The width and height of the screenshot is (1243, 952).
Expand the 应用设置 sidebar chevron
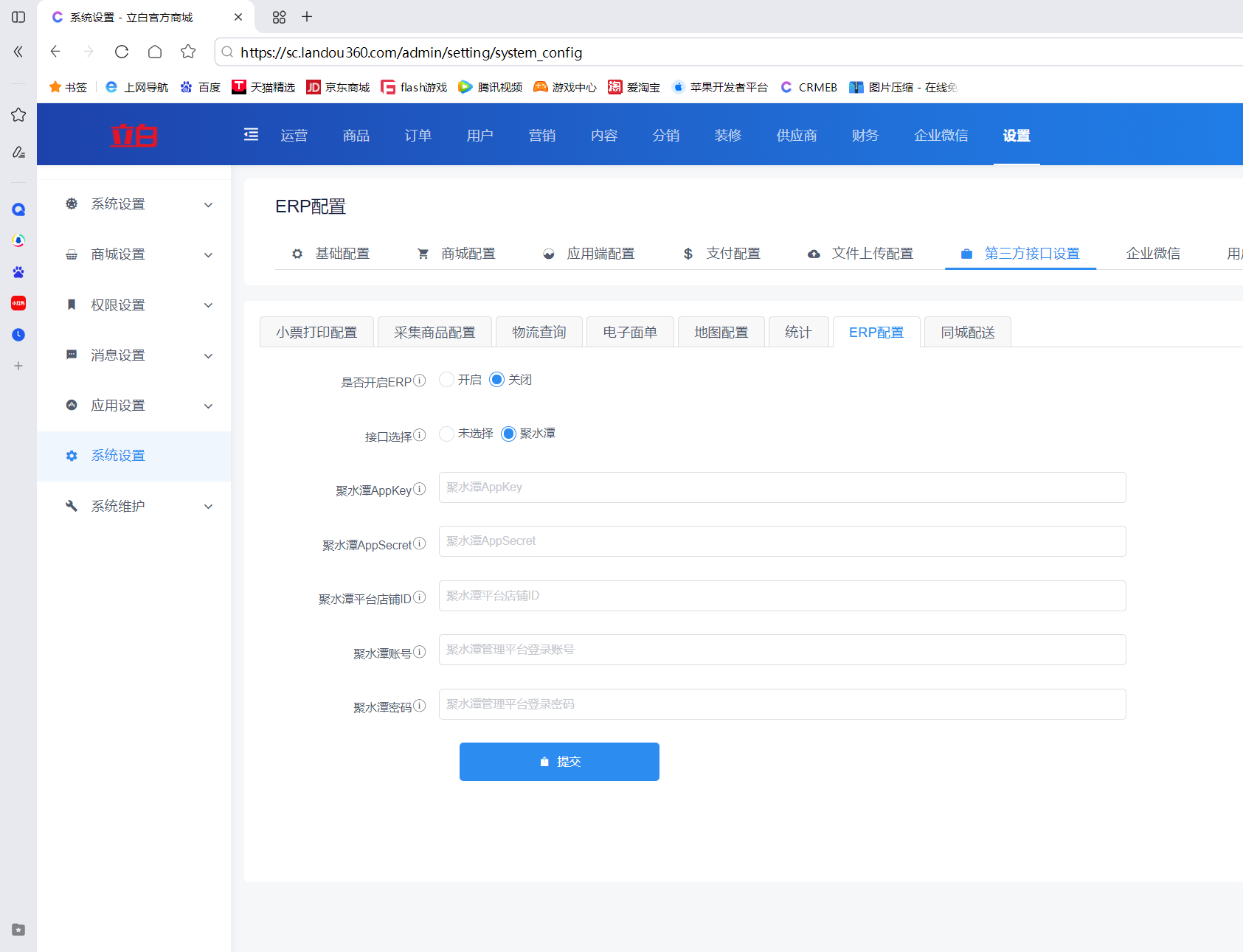209,406
